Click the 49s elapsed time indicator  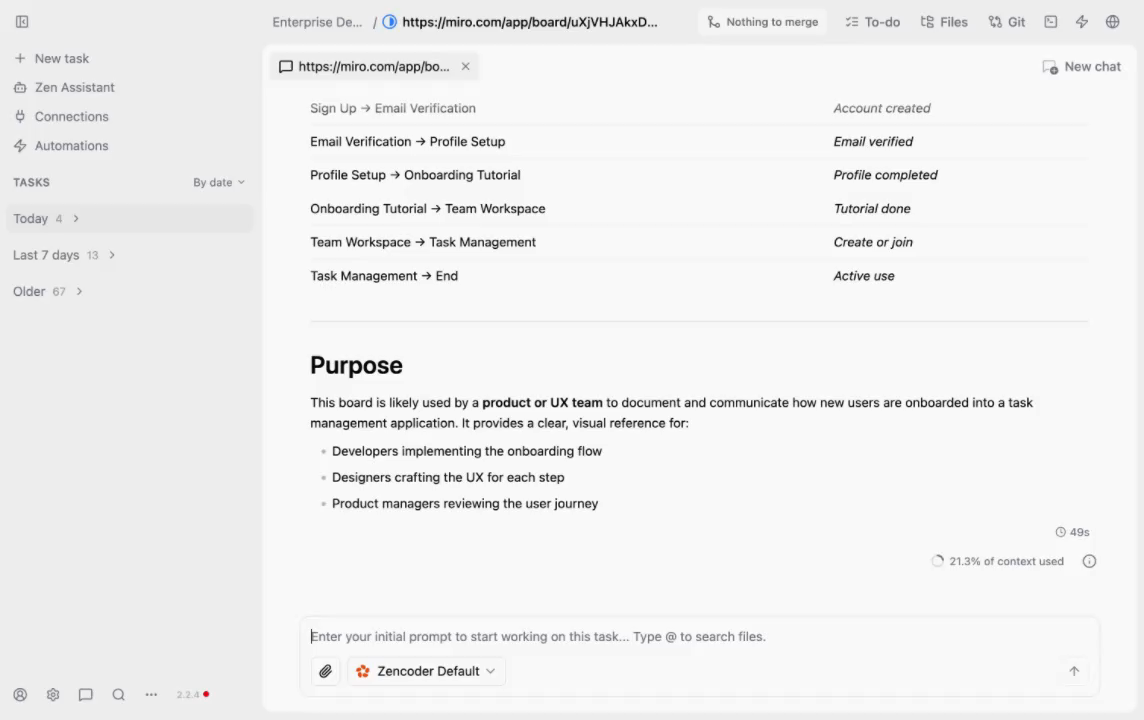click(1072, 532)
